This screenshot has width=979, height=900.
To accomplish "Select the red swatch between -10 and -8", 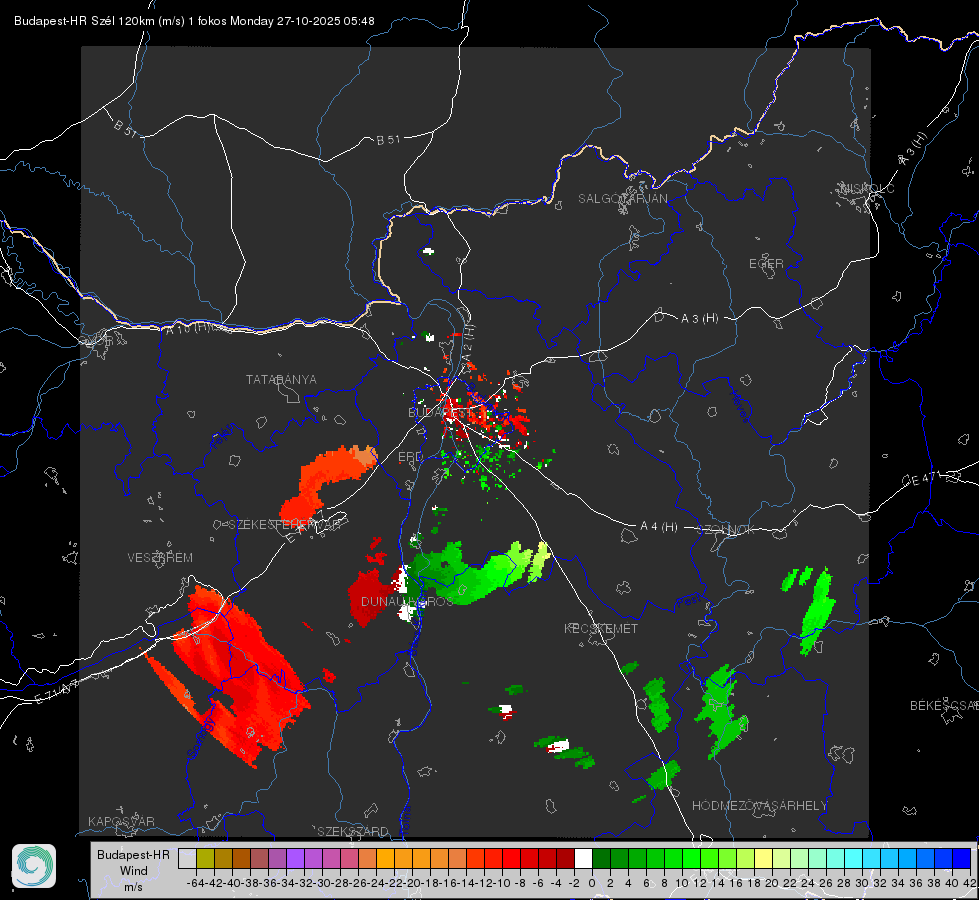I will (x=511, y=858).
